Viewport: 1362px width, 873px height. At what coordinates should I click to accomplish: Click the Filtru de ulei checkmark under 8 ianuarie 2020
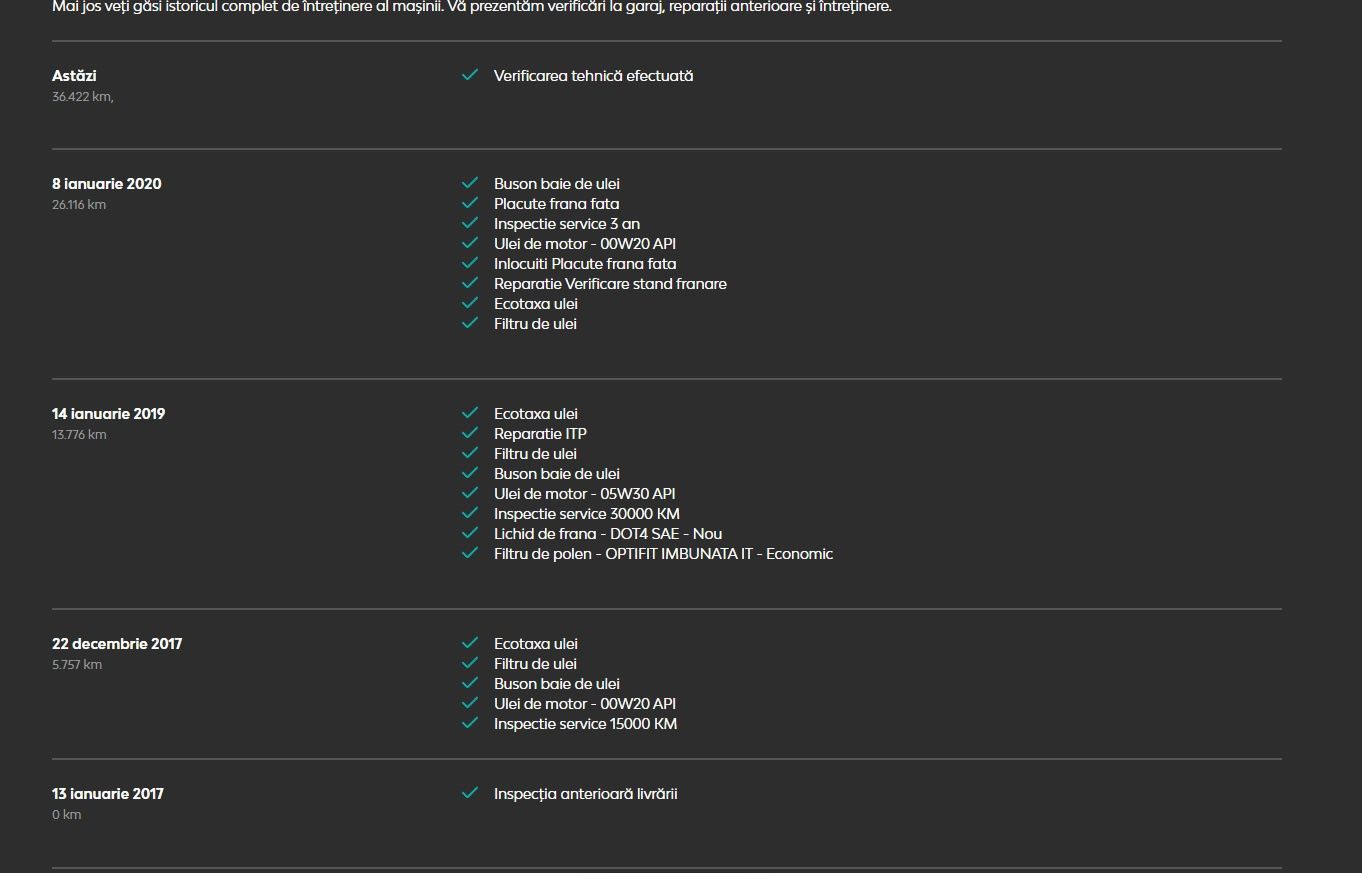tap(470, 323)
